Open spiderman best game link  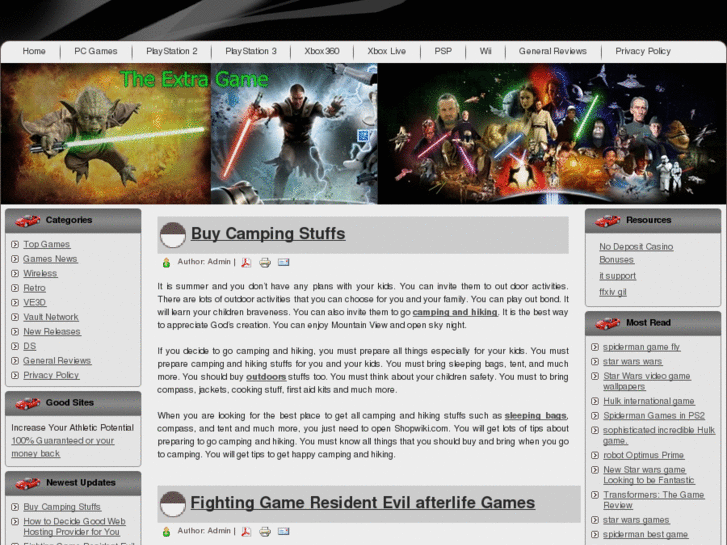645,535
